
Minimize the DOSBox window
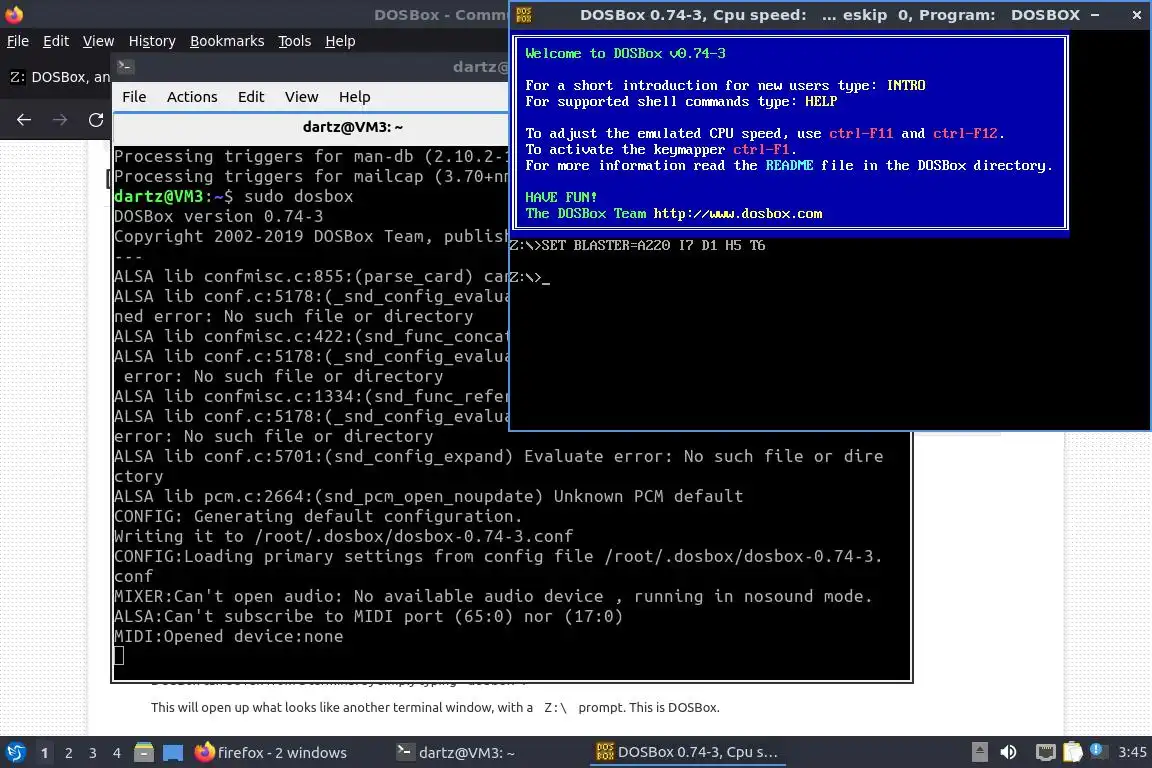click(1095, 15)
